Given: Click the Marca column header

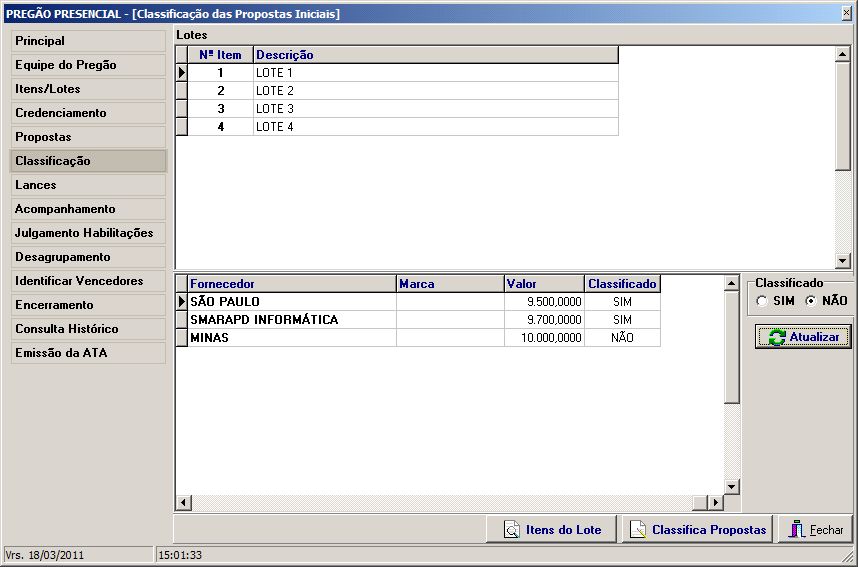Looking at the screenshot, I should point(450,284).
